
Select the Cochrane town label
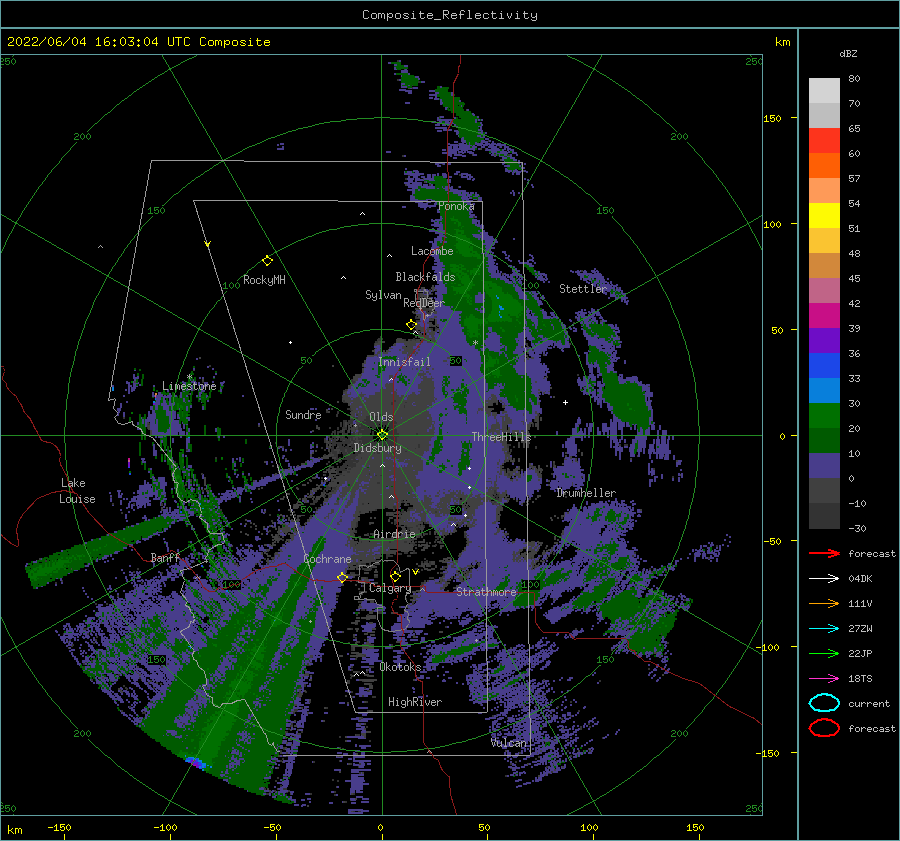(327, 559)
